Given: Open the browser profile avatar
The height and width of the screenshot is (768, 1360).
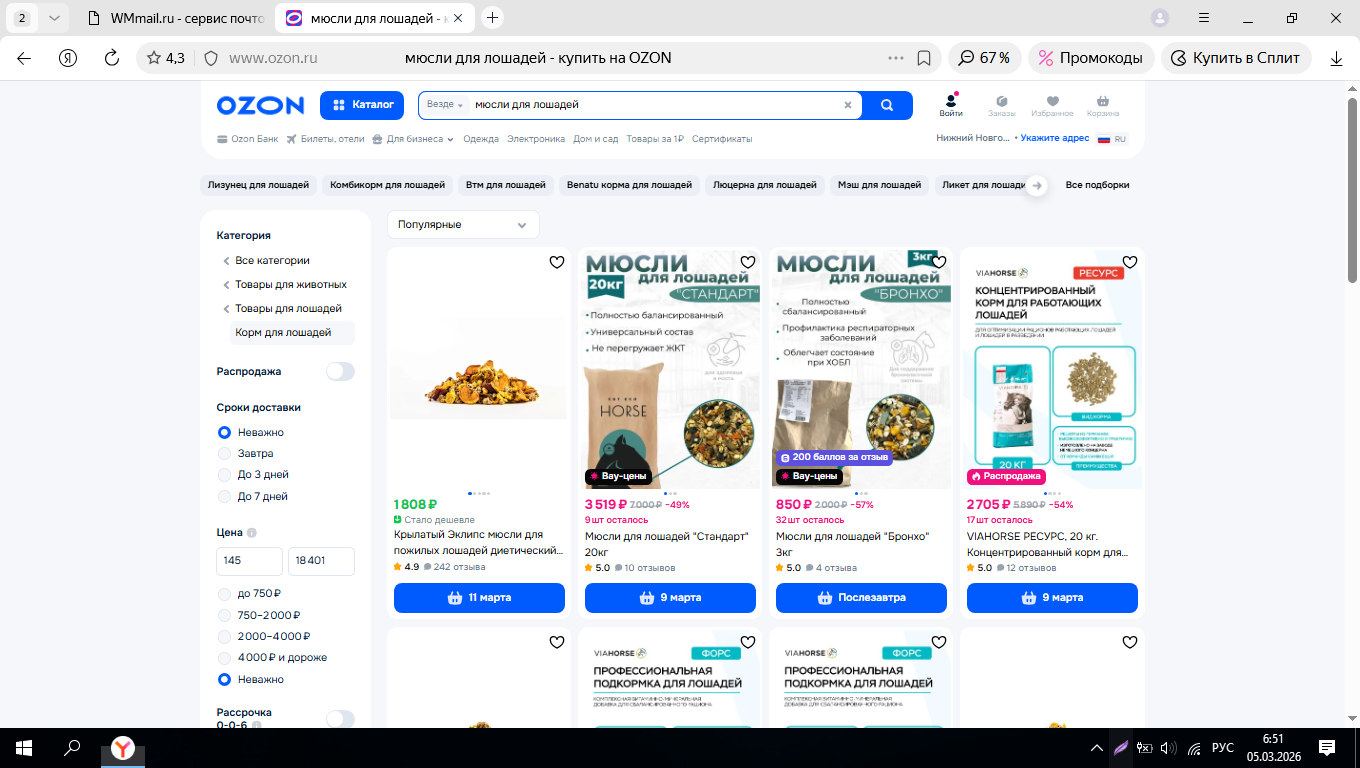Looking at the screenshot, I should point(1160,18).
